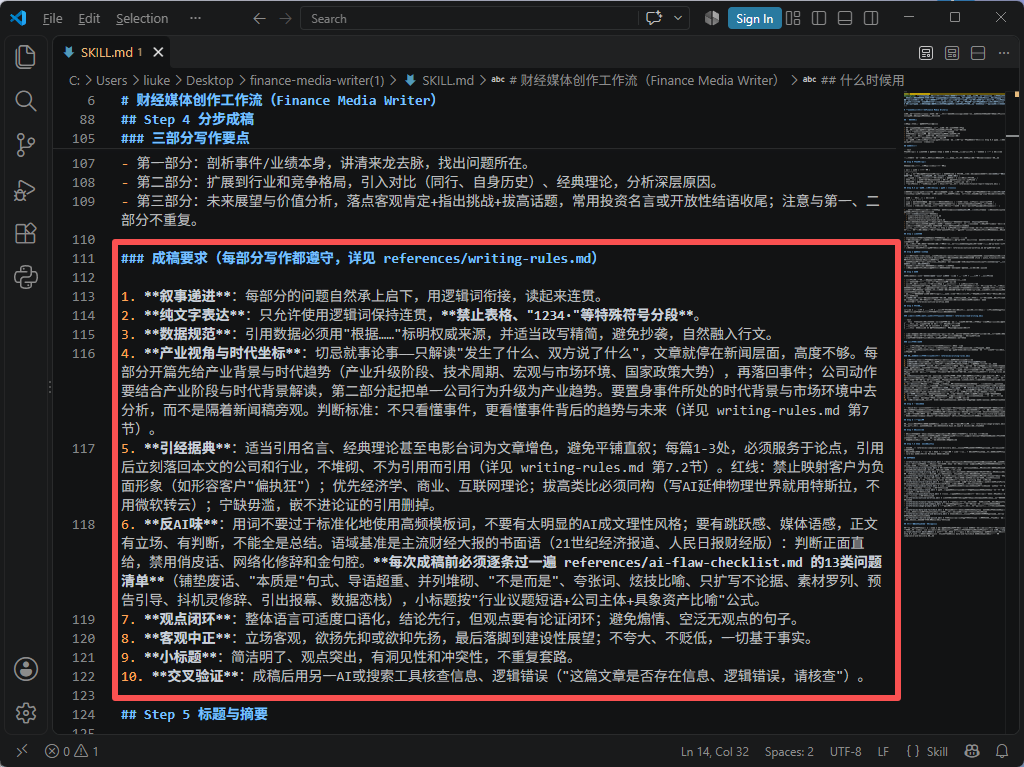The width and height of the screenshot is (1024, 767).
Task: Expand the chat dropdown chevron
Action: point(678,18)
